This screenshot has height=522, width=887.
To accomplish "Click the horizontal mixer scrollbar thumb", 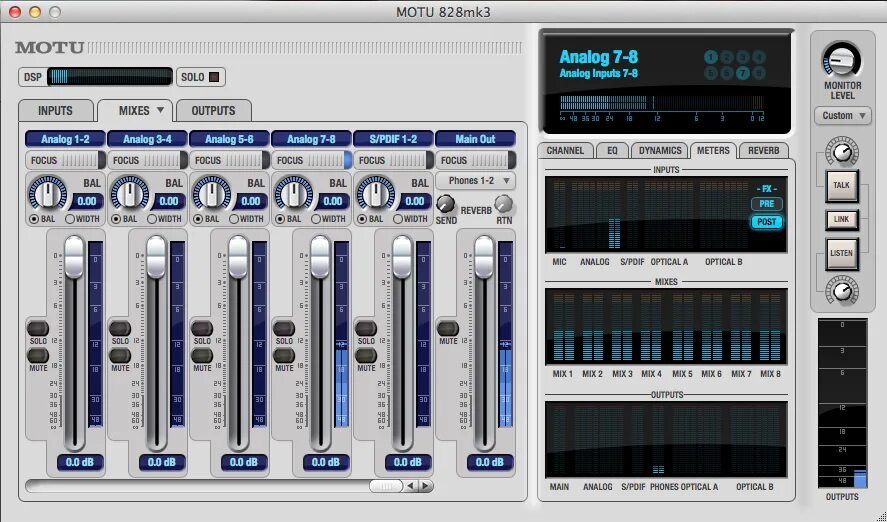I will point(385,486).
